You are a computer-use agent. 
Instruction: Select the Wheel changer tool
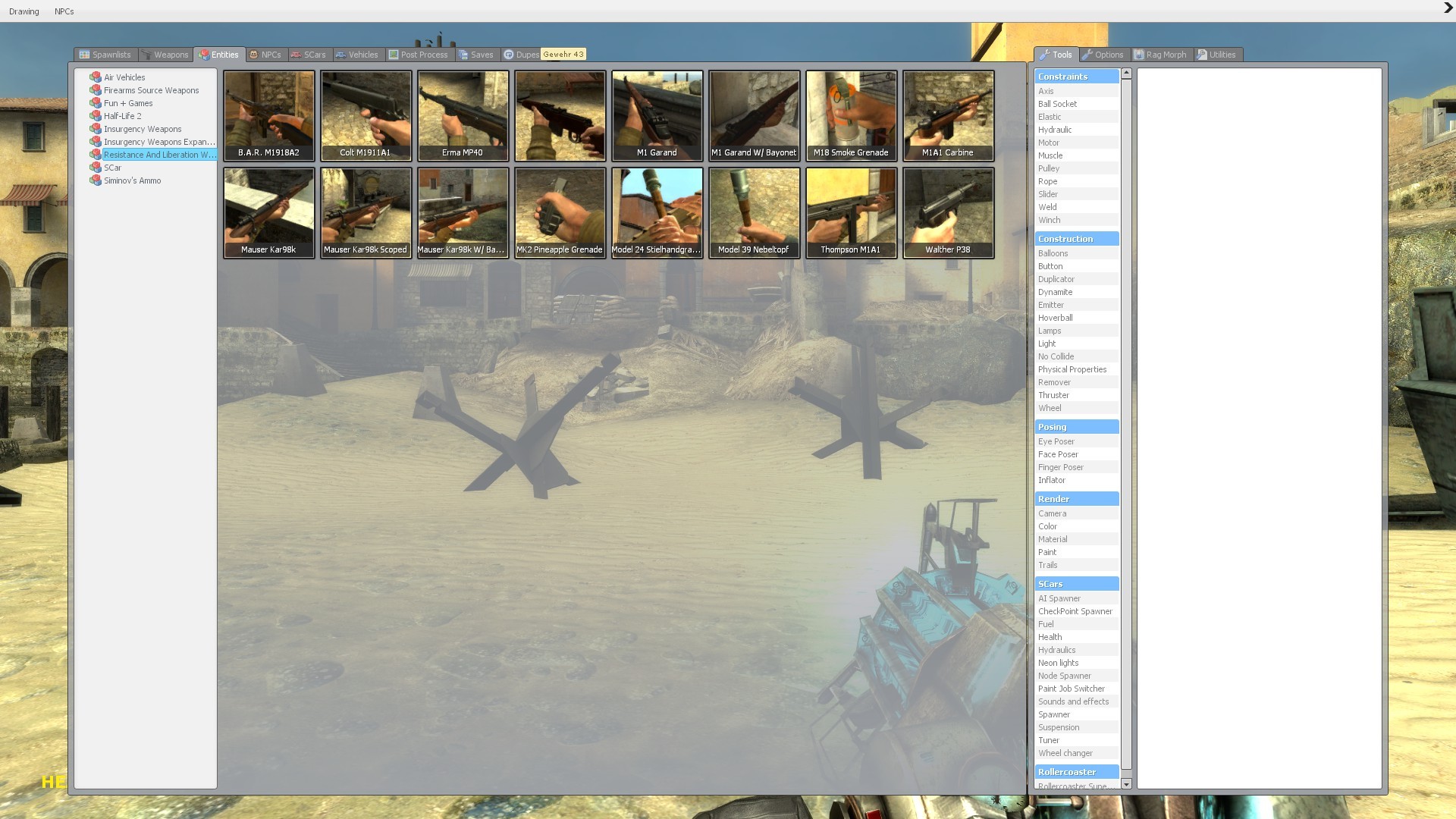tap(1077, 753)
